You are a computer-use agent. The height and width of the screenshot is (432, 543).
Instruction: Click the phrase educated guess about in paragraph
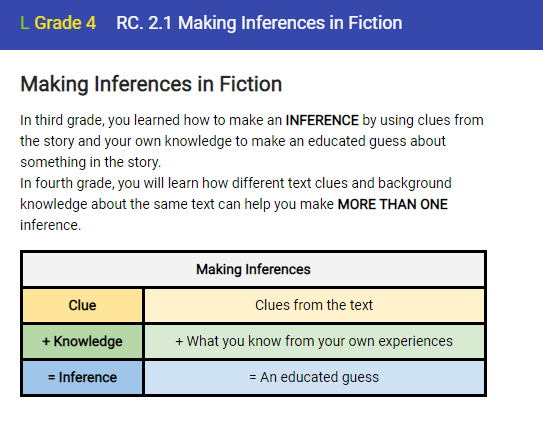377,141
